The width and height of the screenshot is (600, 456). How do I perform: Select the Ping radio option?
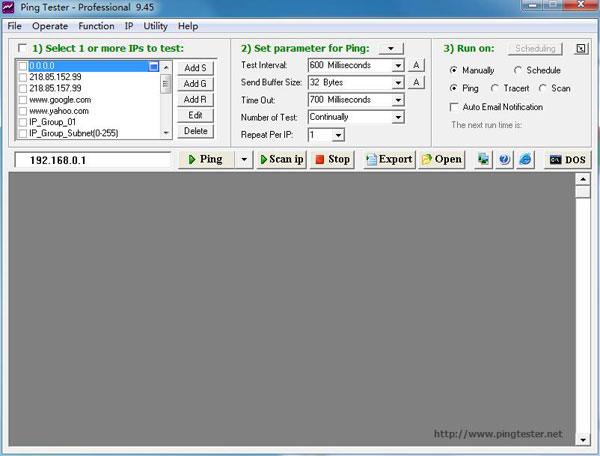coord(453,88)
